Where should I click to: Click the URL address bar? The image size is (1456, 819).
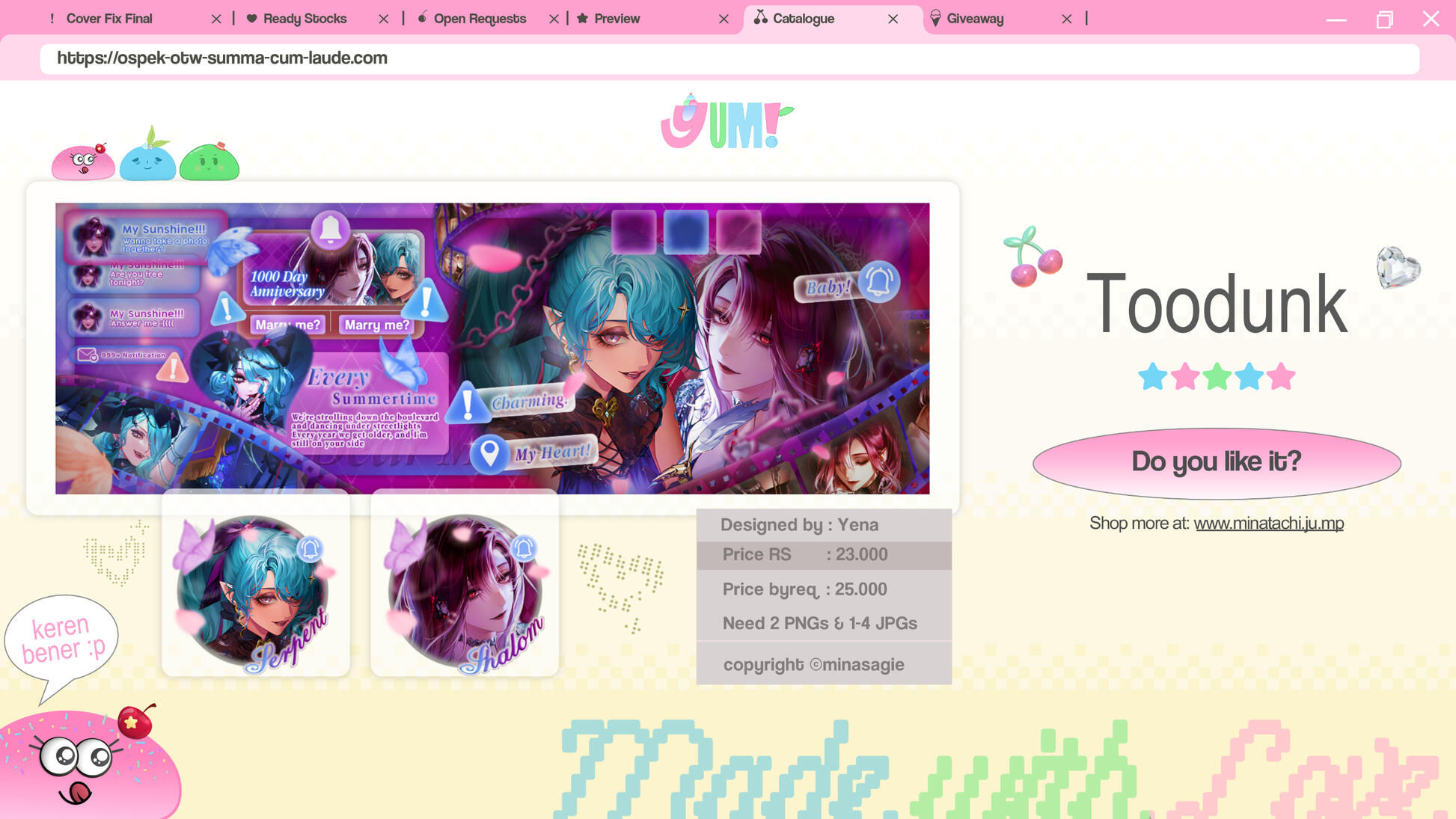tap(729, 58)
